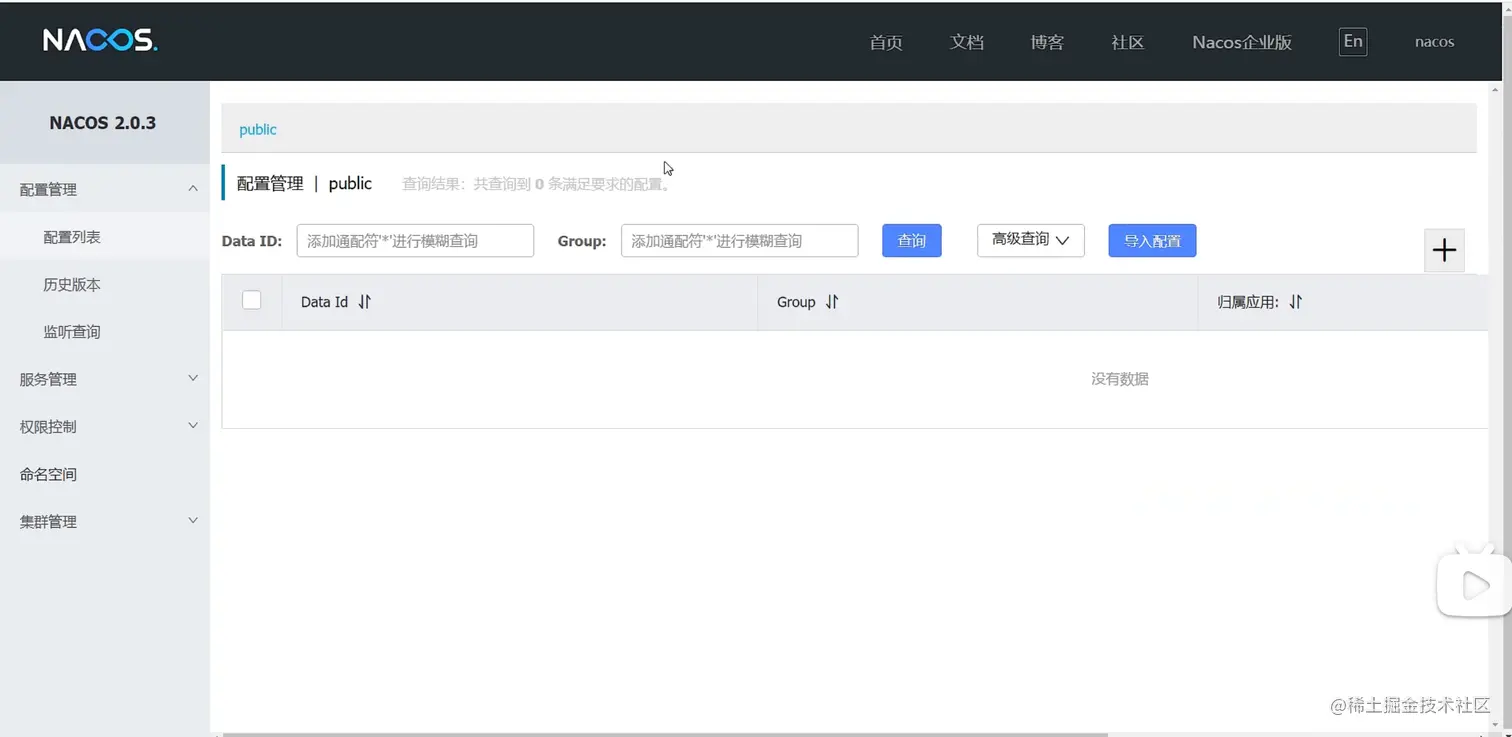1512x737 pixels.
Task: Open 文档 in top navigation
Action: coord(967,42)
